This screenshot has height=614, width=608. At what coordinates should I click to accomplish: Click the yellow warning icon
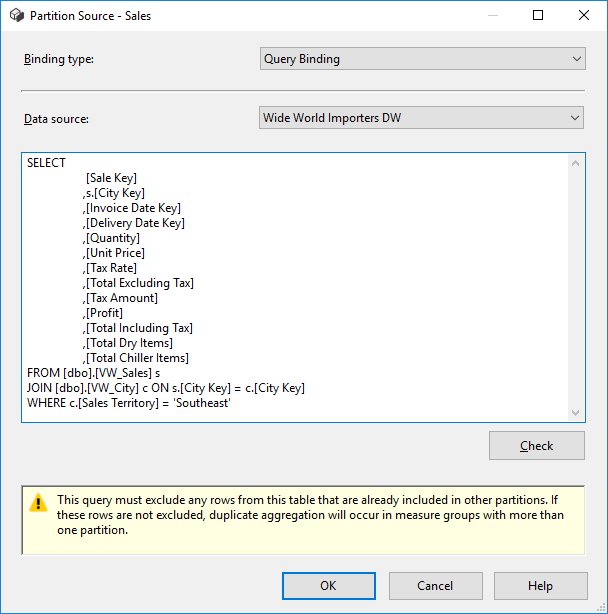tap(38, 502)
